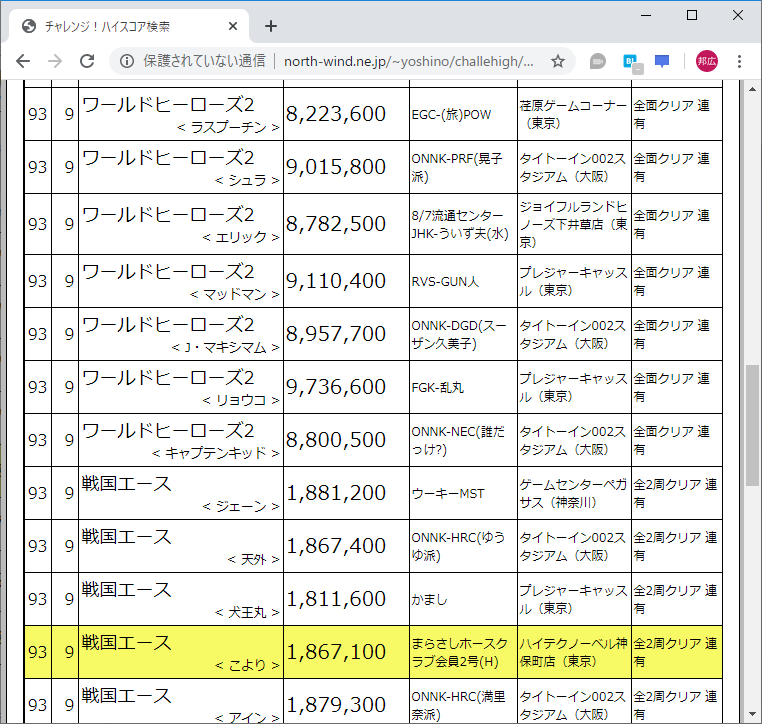Screen dimensions: 762x724
Task: Open the blue B! bookmark extension
Action: tap(632, 62)
